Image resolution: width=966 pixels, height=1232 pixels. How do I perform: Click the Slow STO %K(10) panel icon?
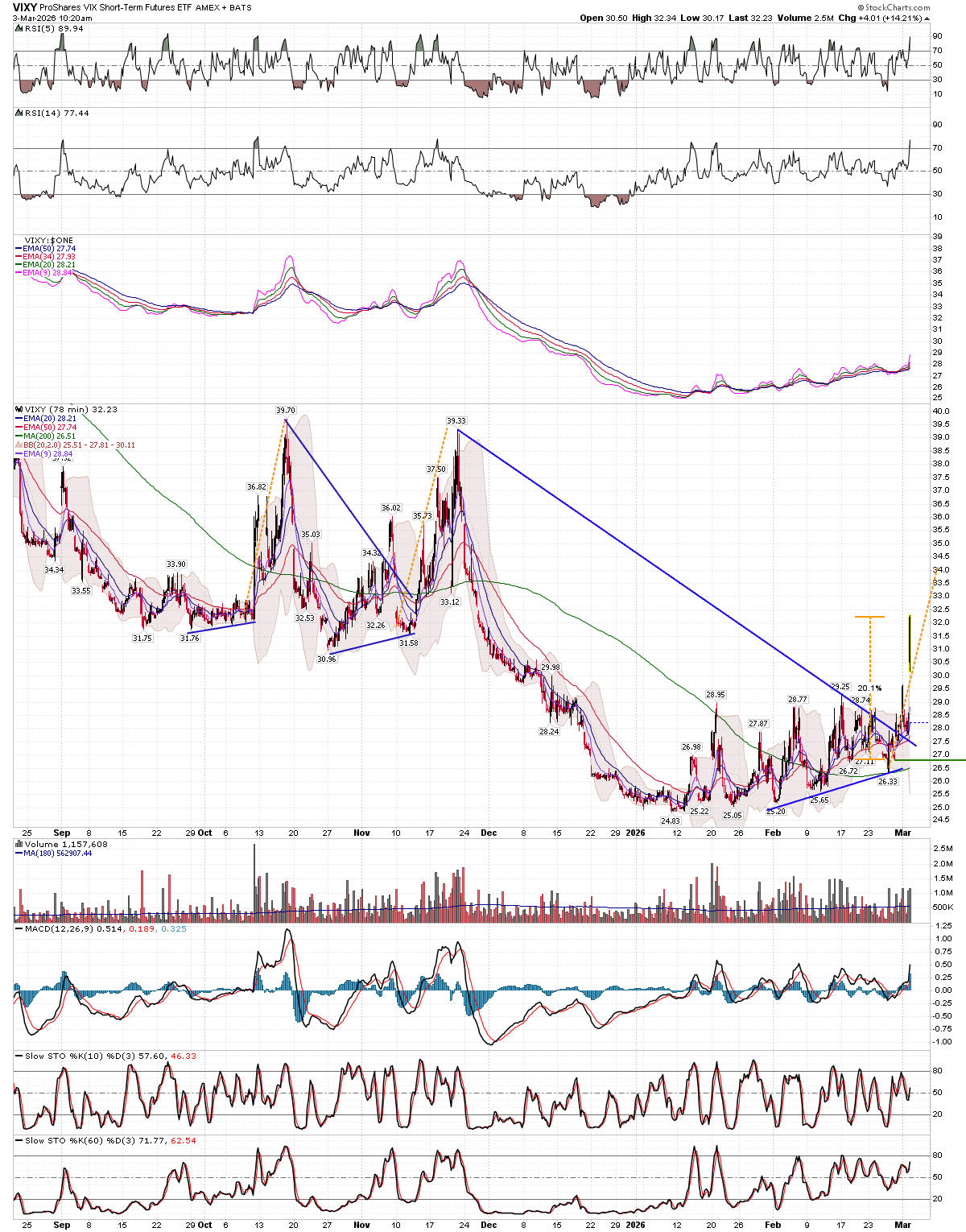[19, 1056]
